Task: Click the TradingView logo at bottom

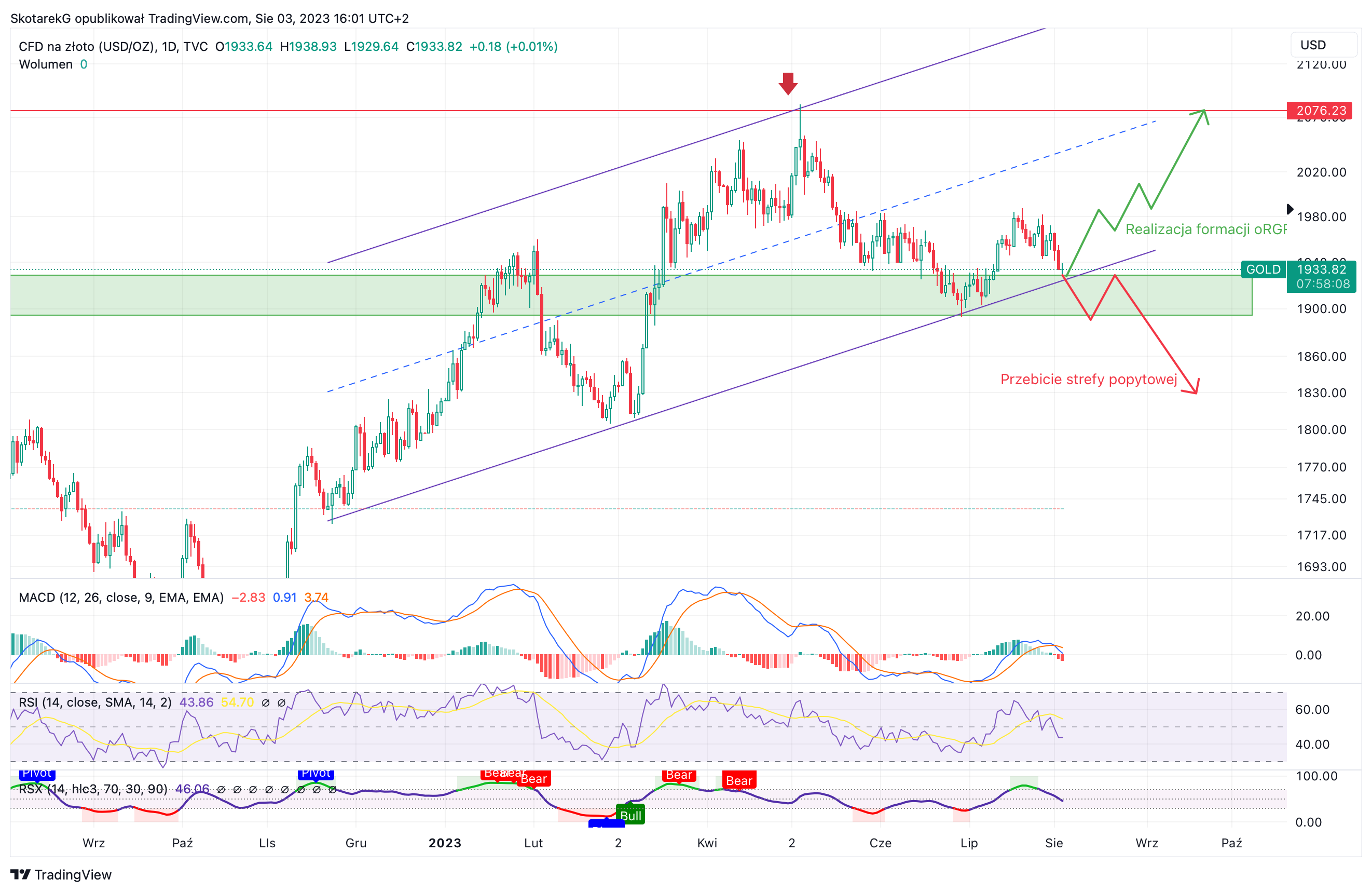Action: tap(61, 874)
